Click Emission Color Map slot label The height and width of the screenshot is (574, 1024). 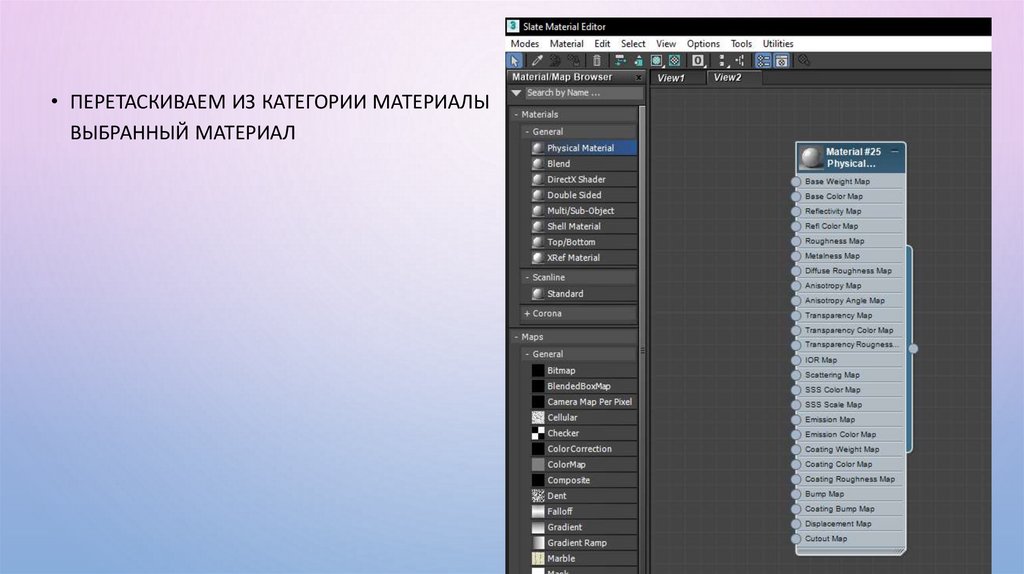click(x=840, y=434)
